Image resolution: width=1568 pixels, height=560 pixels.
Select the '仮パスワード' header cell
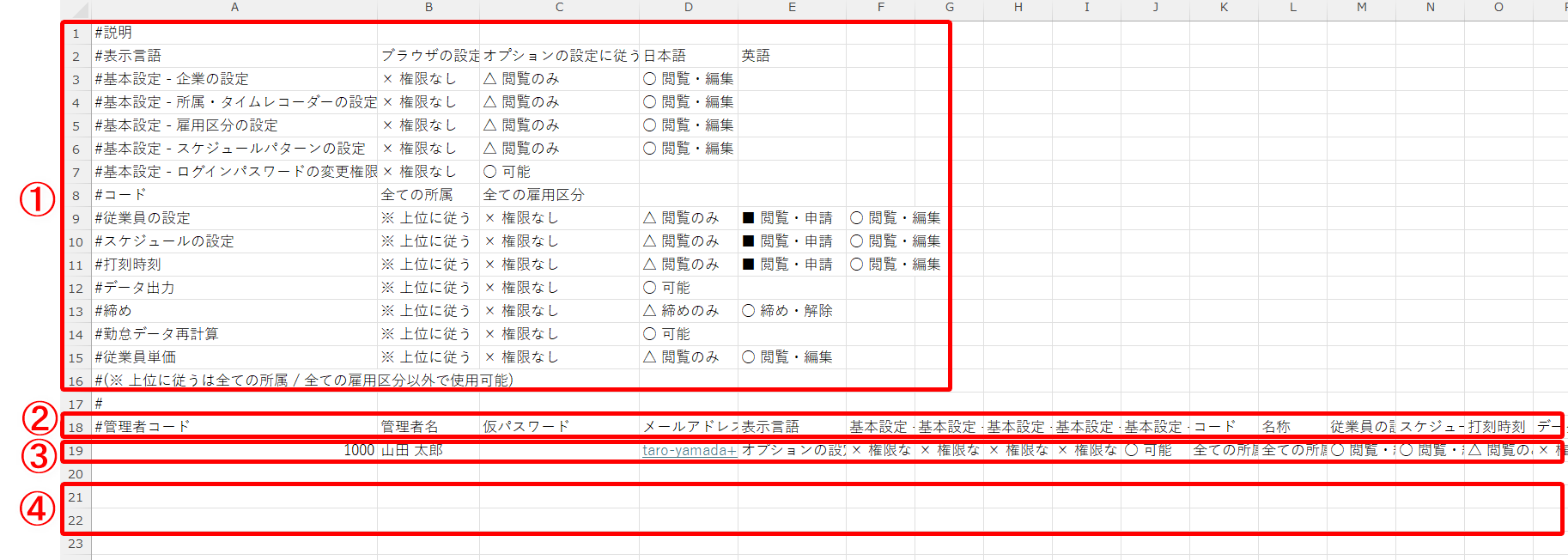click(560, 427)
